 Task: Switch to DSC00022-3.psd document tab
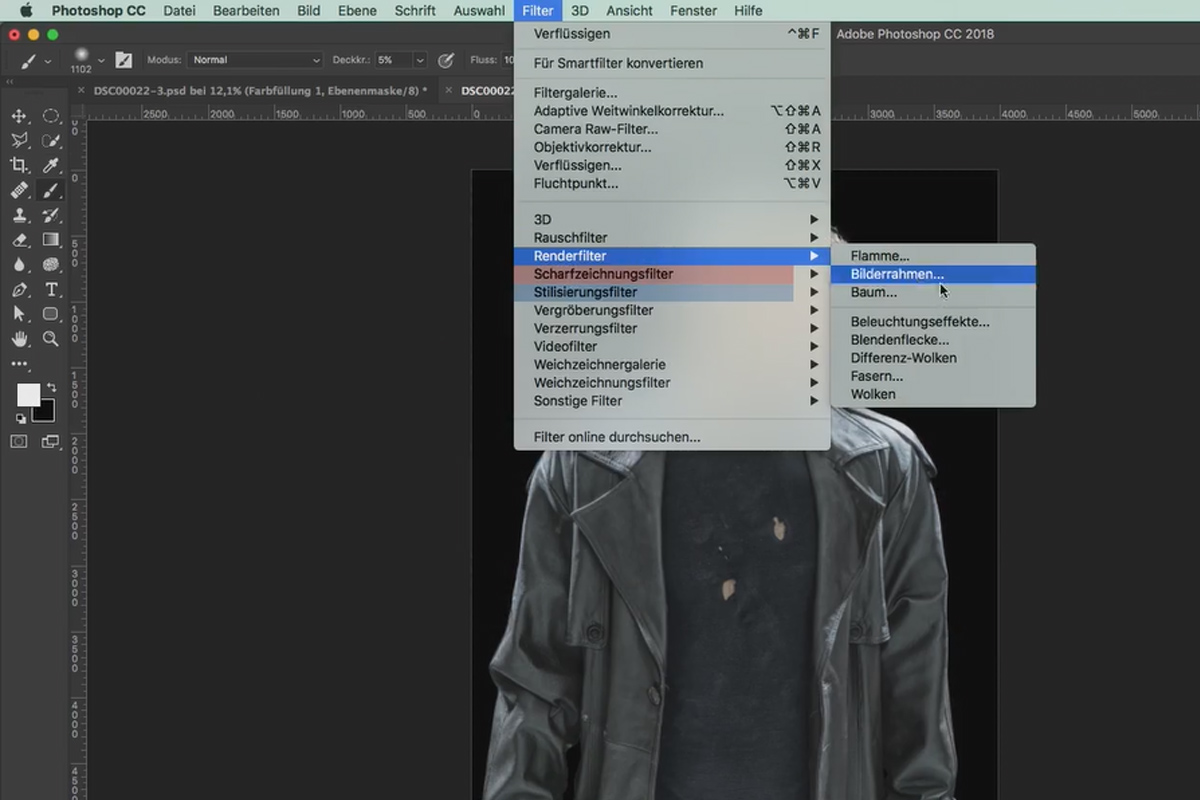point(260,90)
